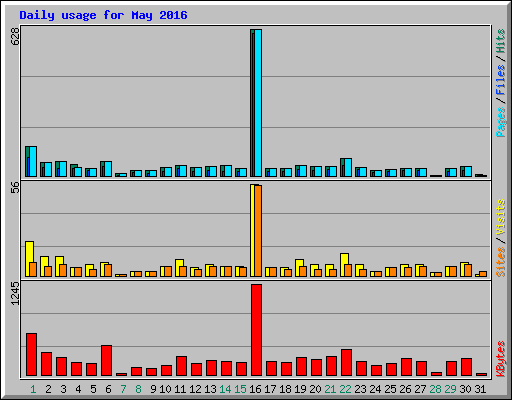
Task: Click the red KBytes bar for day 11
Action: point(181,366)
